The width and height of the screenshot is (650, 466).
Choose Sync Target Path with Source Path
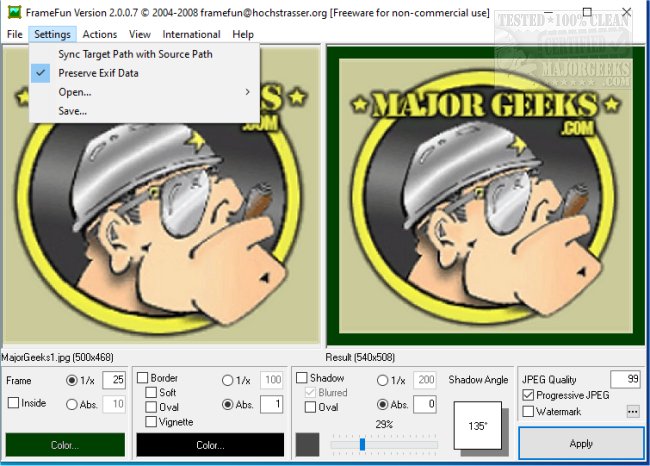coord(144,54)
